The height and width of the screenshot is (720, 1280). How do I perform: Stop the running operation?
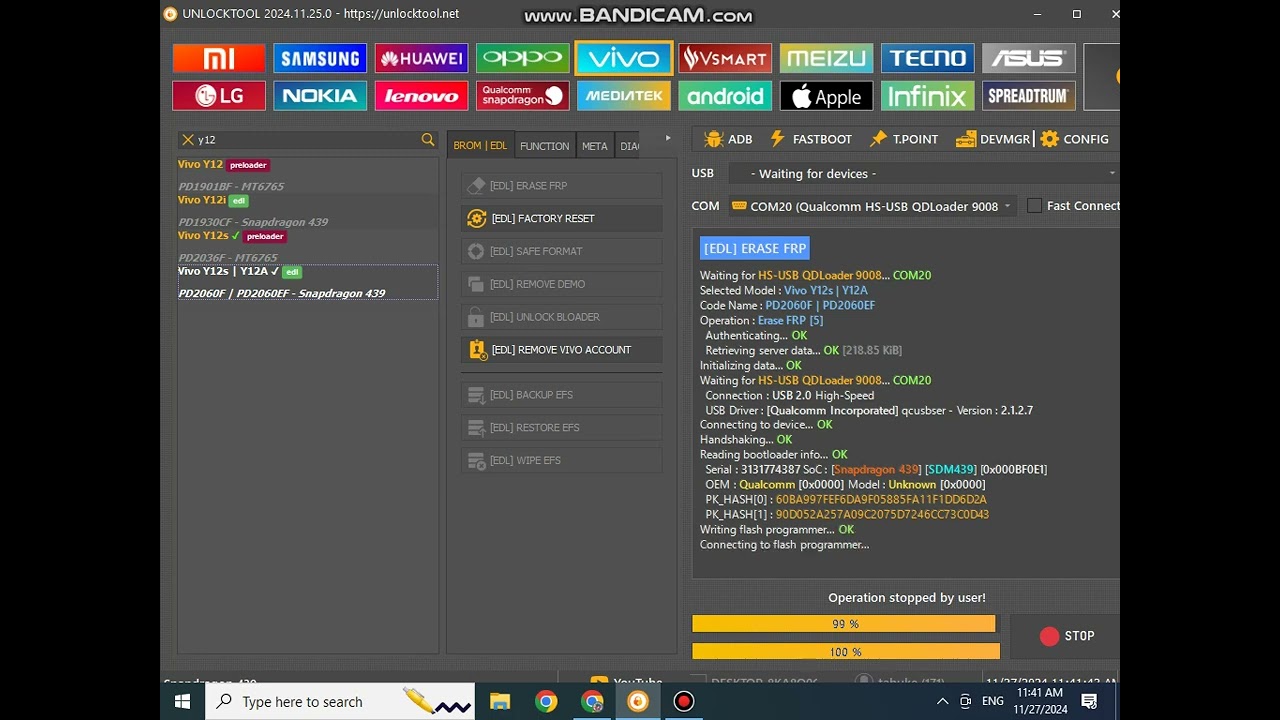[x=1067, y=636]
